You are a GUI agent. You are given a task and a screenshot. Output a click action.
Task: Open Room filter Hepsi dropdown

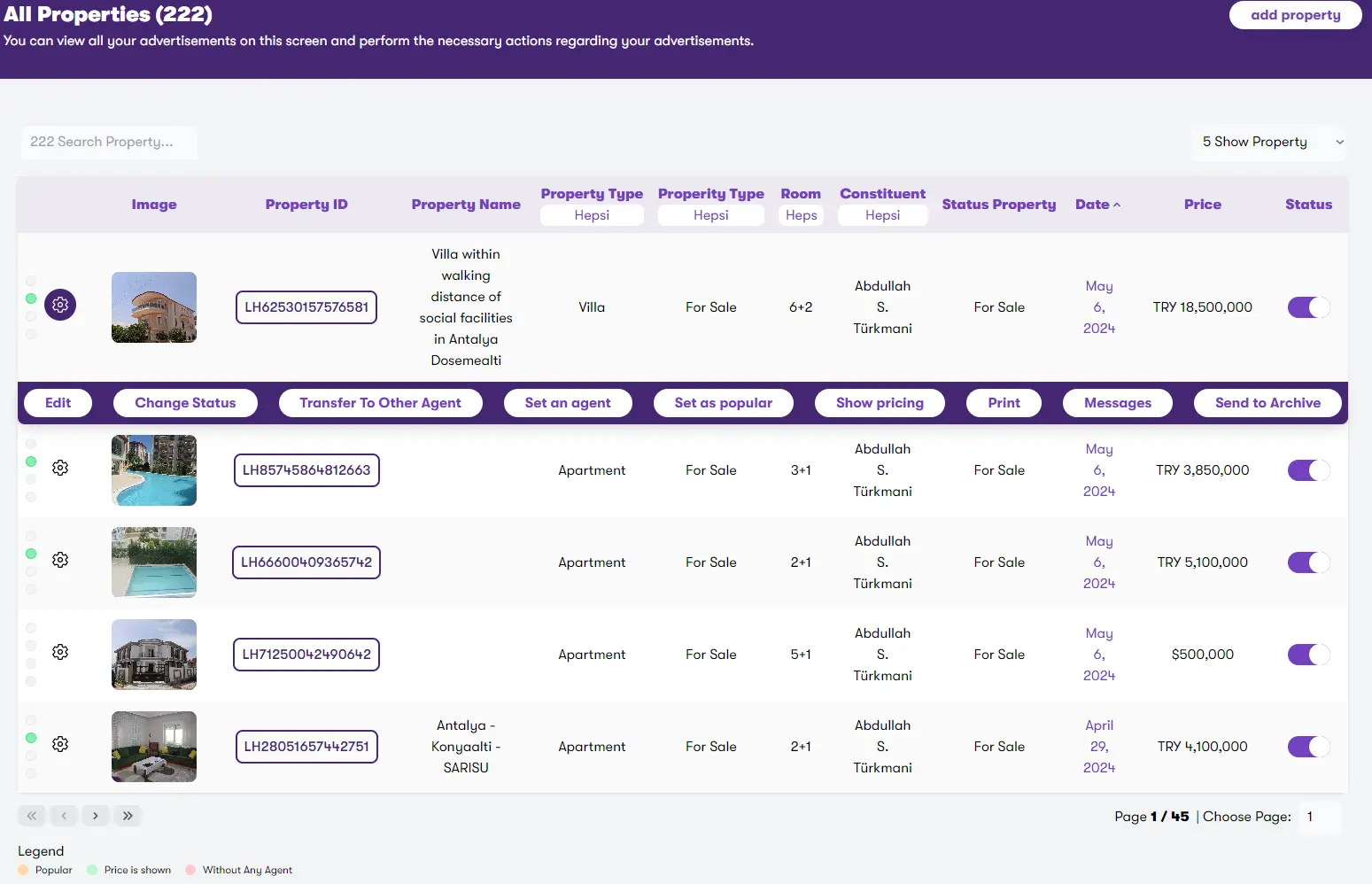(x=801, y=215)
